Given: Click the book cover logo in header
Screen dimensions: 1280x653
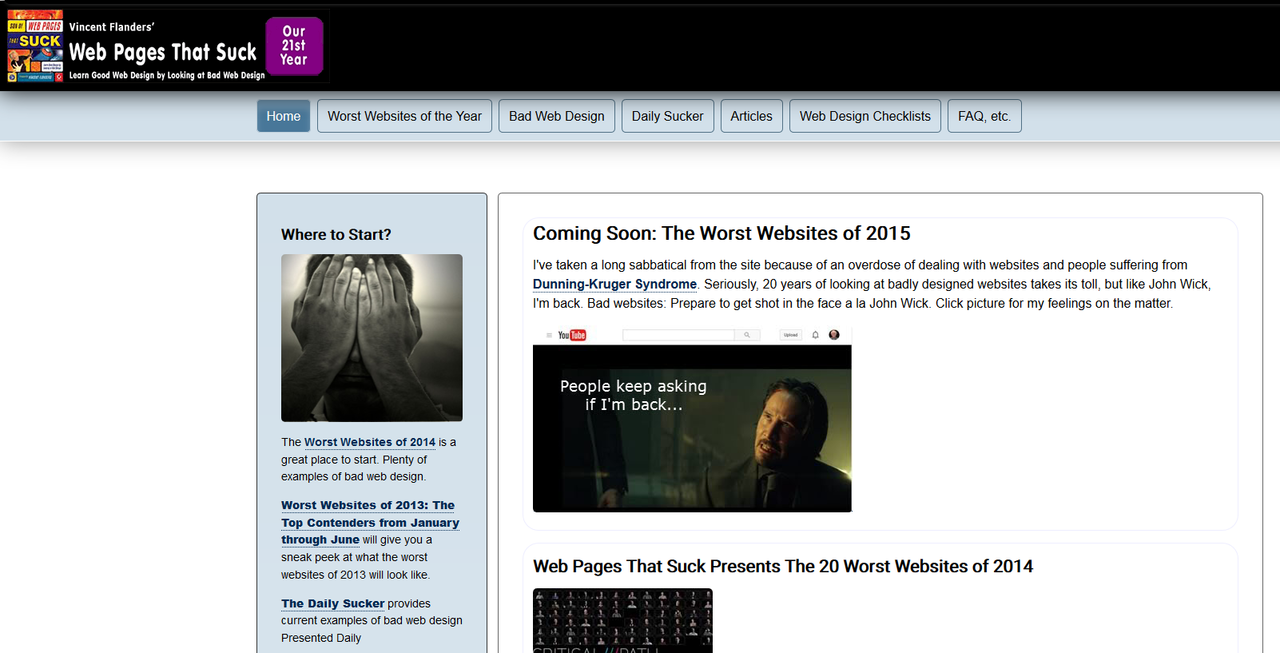Looking at the screenshot, I should coord(35,46).
